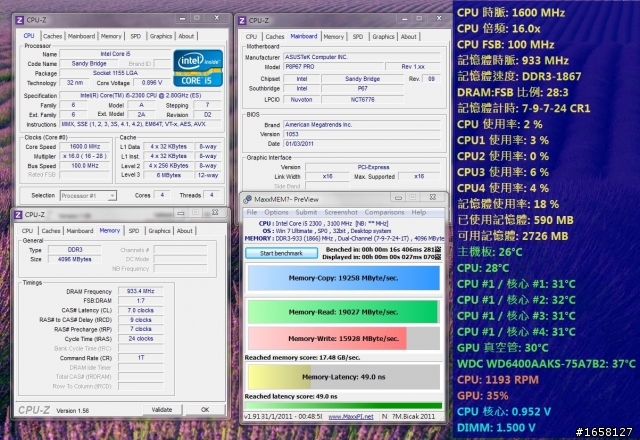The height and width of the screenshot is (440, 640).
Task: Select SPD tab in the CPU-Z Memory window
Action: (134, 231)
